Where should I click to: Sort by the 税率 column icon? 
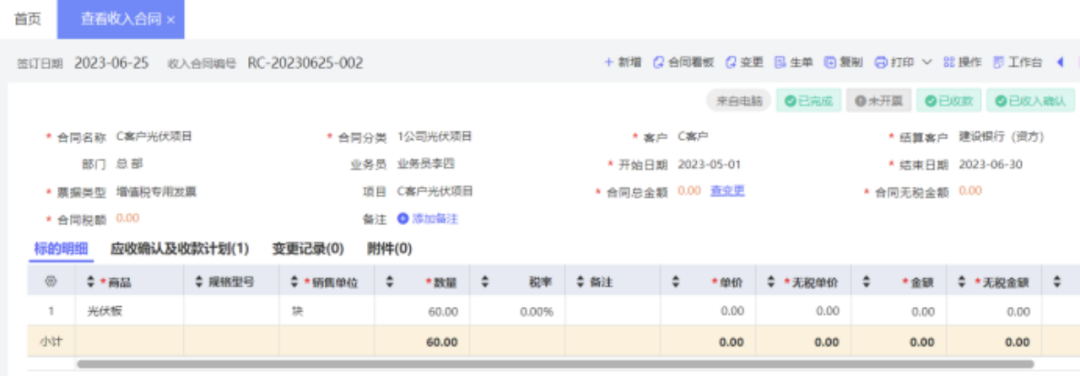click(484, 282)
